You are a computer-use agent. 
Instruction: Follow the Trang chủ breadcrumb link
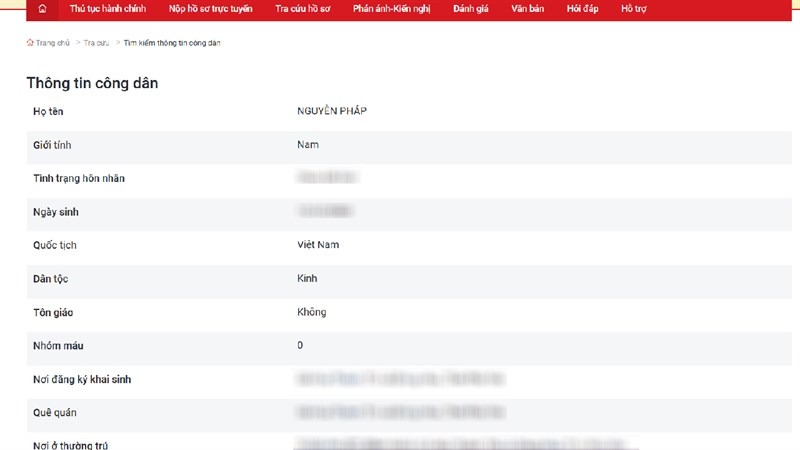[x=53, y=43]
